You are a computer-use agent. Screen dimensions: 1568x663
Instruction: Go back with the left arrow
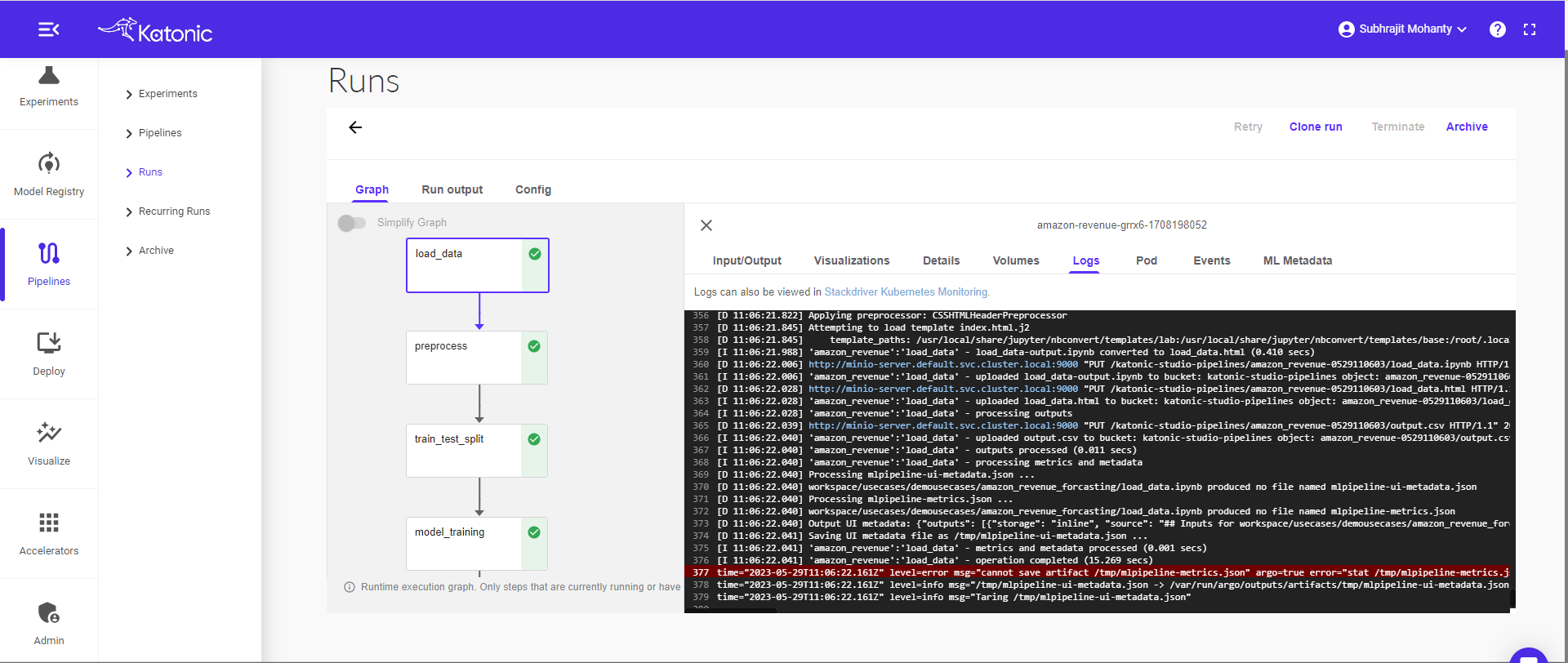point(355,127)
